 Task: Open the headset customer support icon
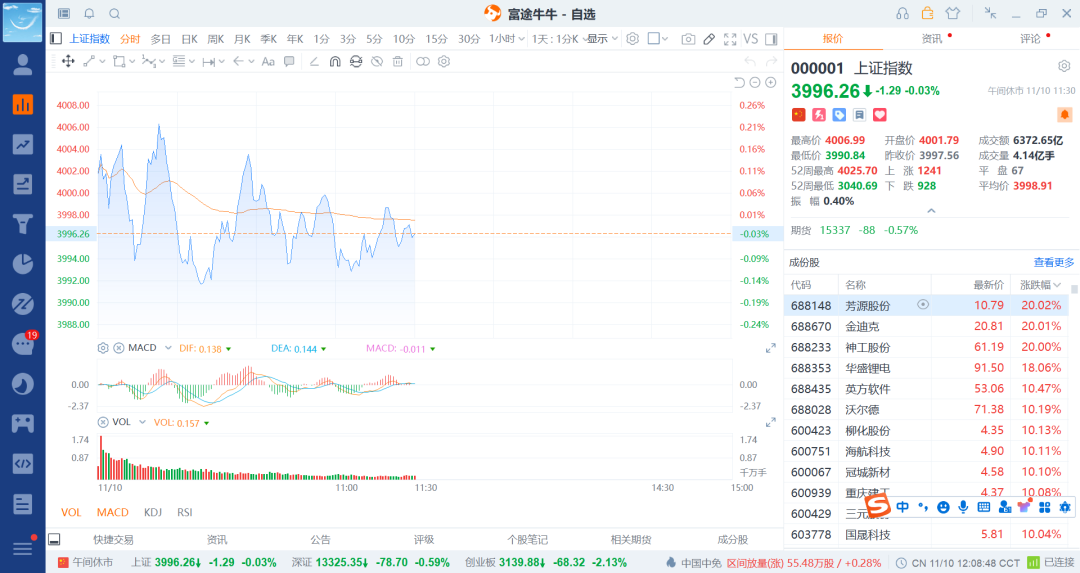tap(902, 13)
